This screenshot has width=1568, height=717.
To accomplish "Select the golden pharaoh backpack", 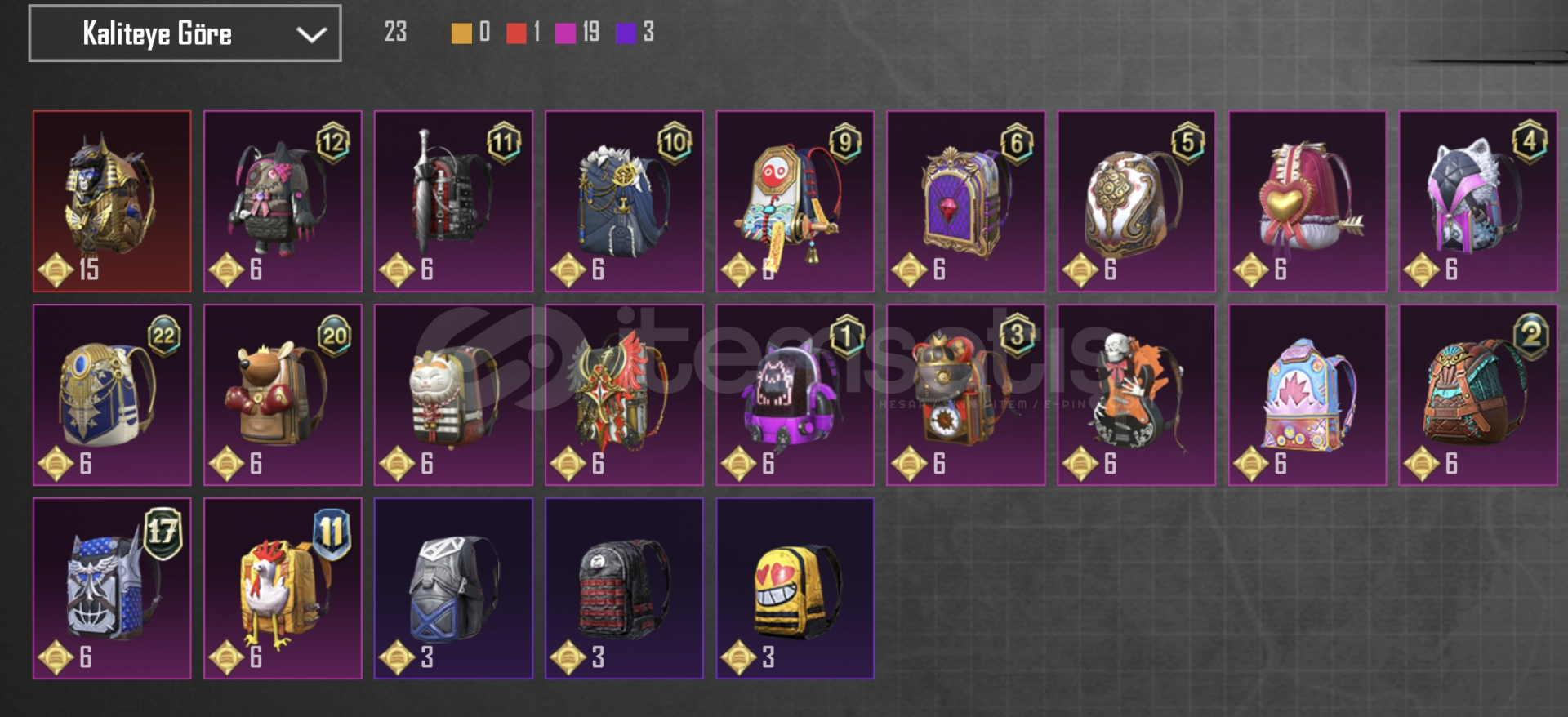I will pyautogui.click(x=112, y=201).
